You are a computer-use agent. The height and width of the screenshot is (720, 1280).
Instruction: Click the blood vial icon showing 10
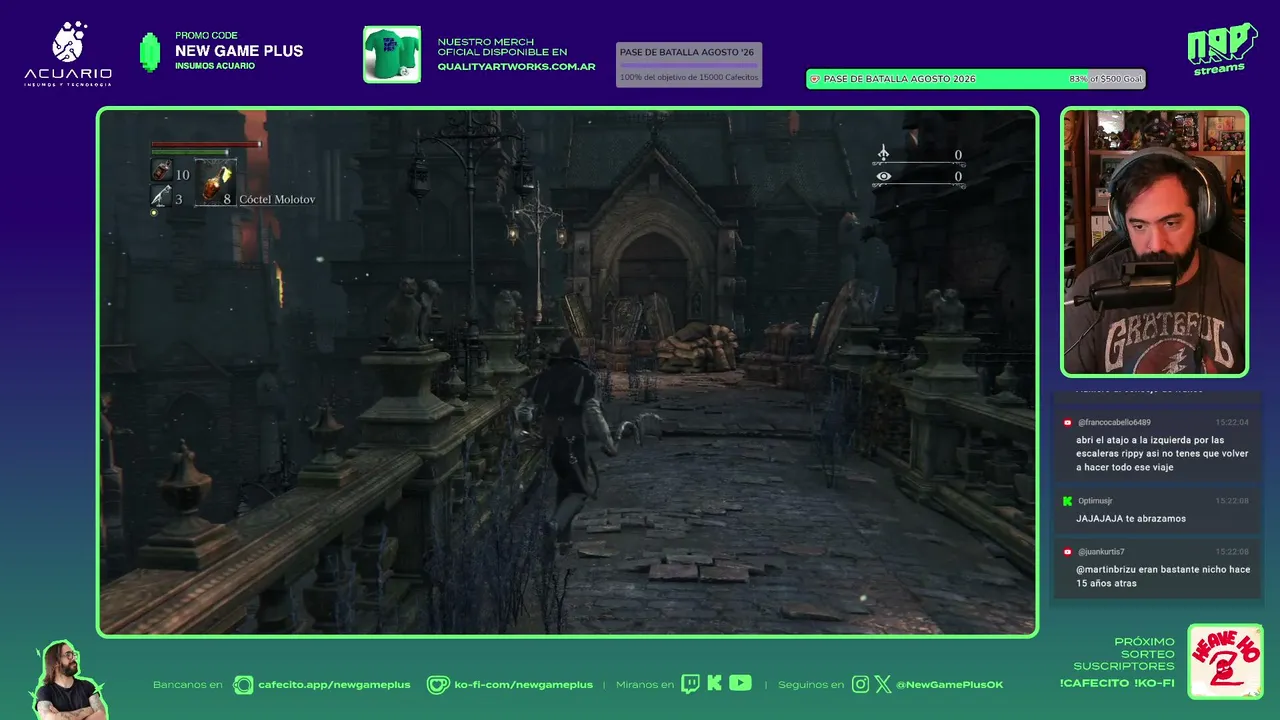tap(161, 172)
